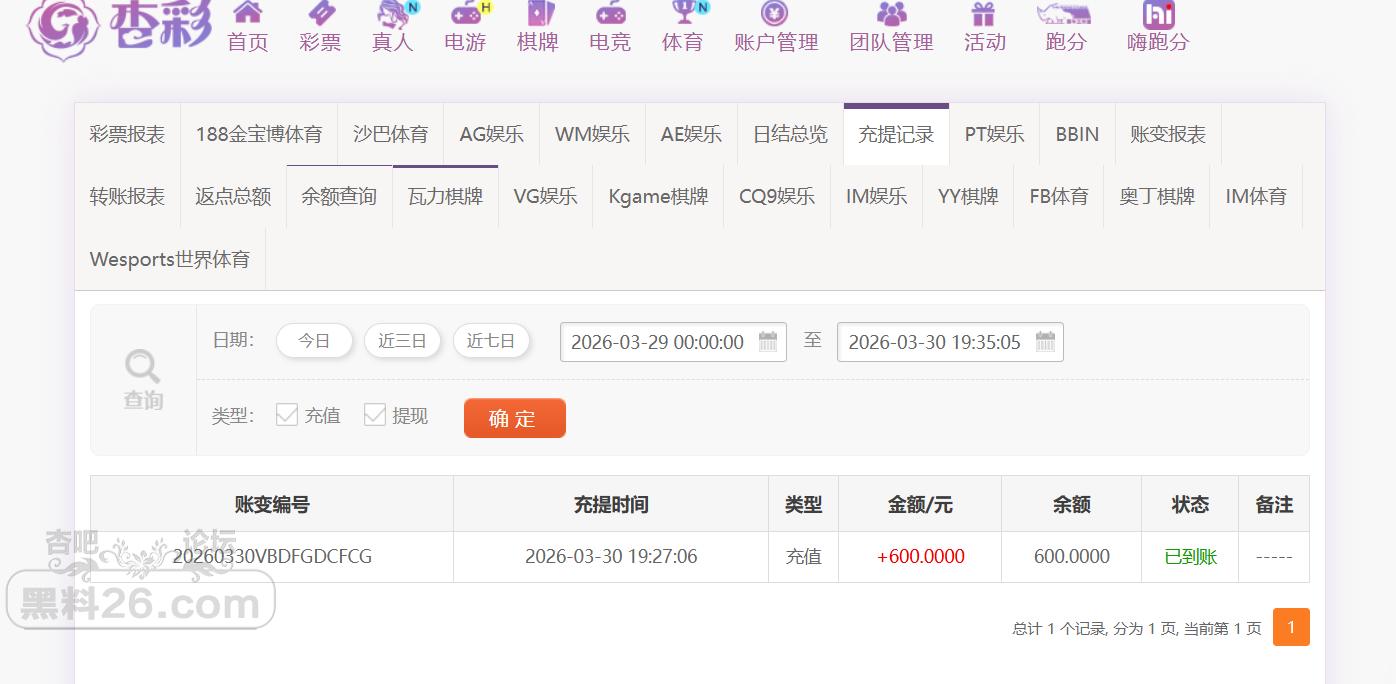
Task: Select the 彩票 lottery icon
Action: [319, 27]
